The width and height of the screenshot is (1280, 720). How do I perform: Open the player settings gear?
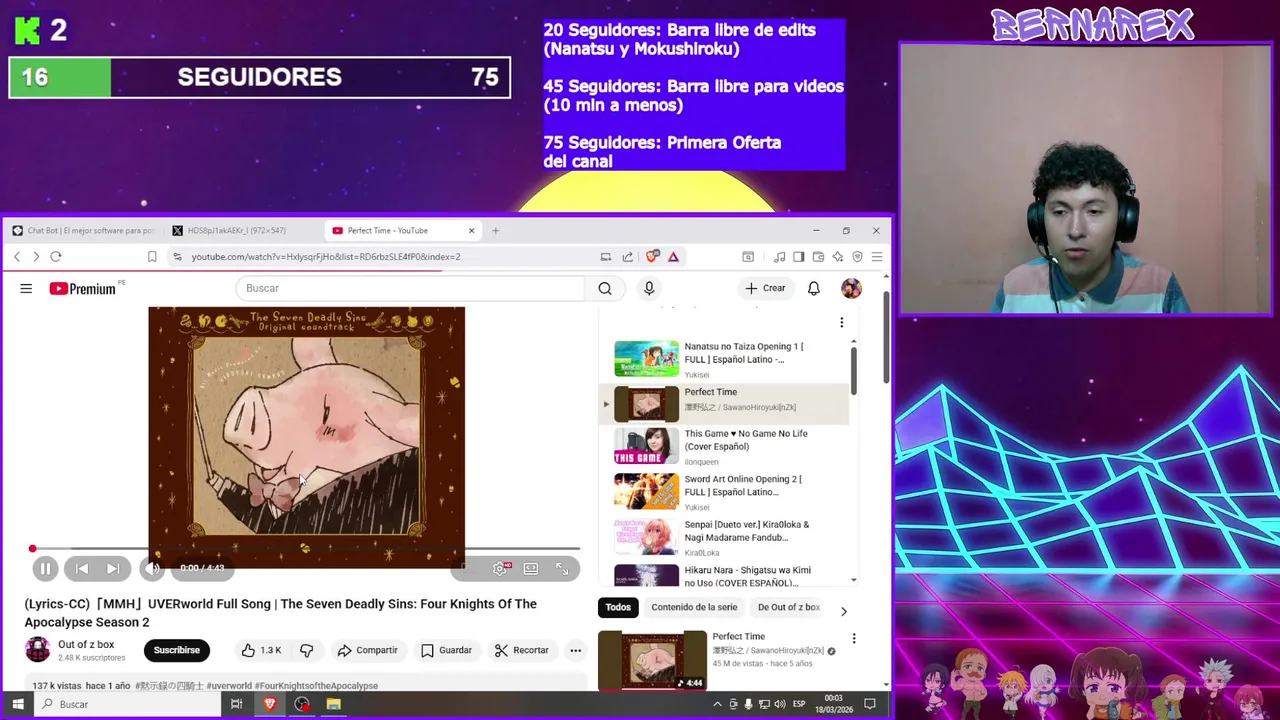click(x=500, y=568)
